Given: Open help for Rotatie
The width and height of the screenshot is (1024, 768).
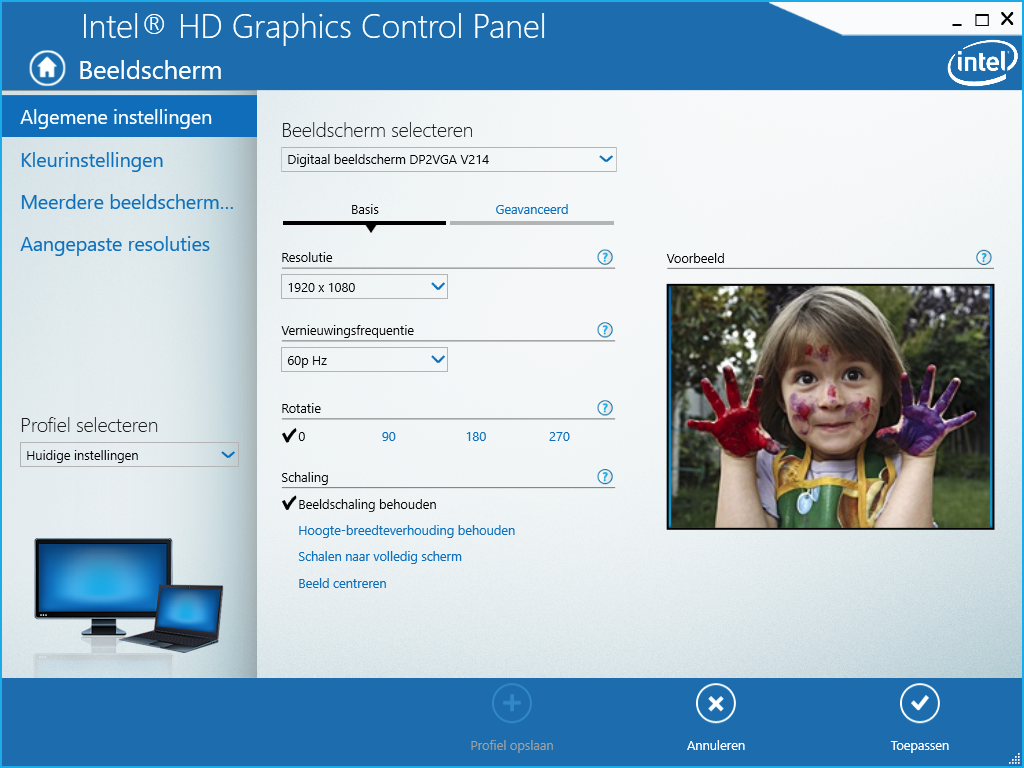Looking at the screenshot, I should [605, 408].
